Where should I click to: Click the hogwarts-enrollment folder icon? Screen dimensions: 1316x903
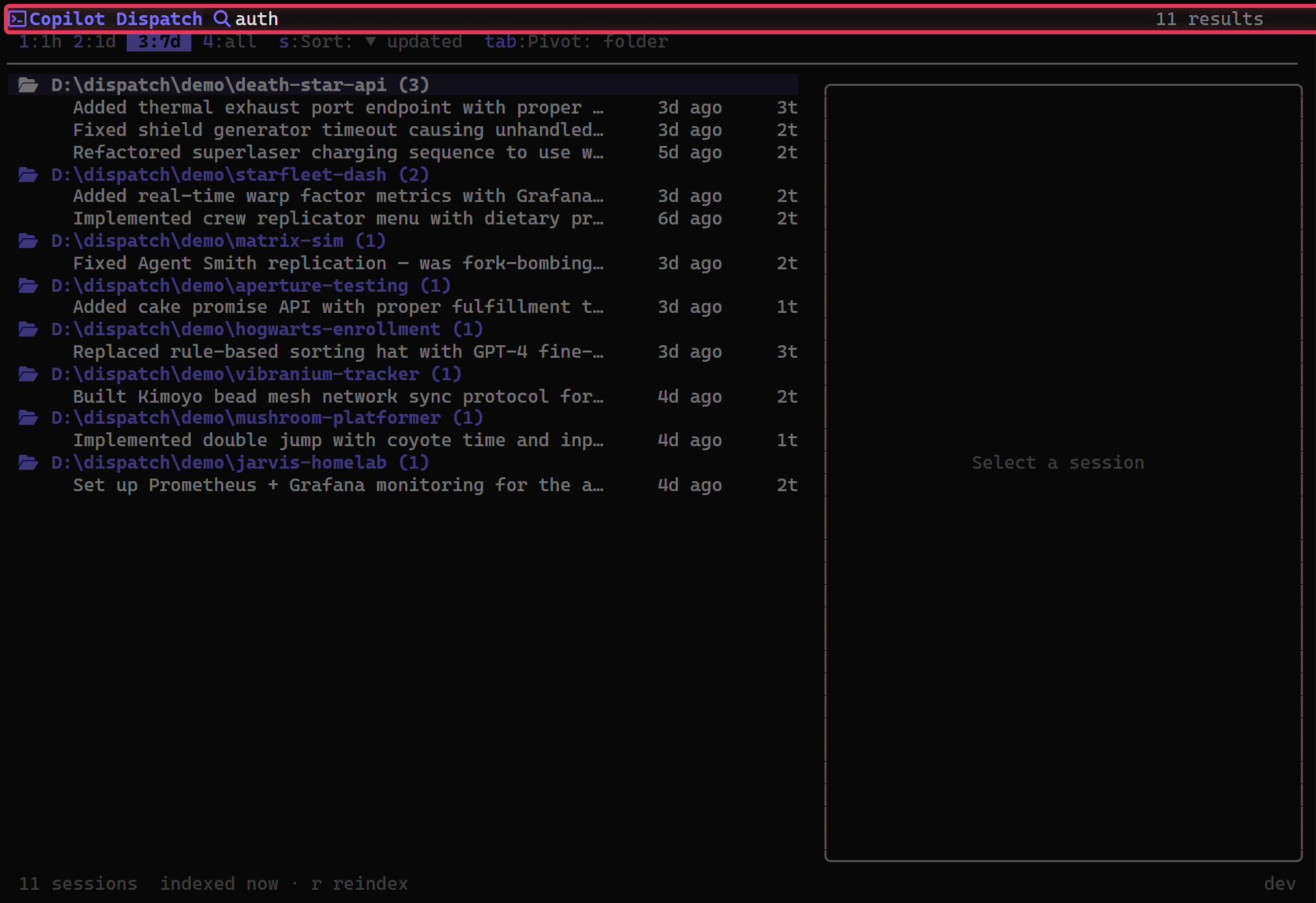coord(28,329)
